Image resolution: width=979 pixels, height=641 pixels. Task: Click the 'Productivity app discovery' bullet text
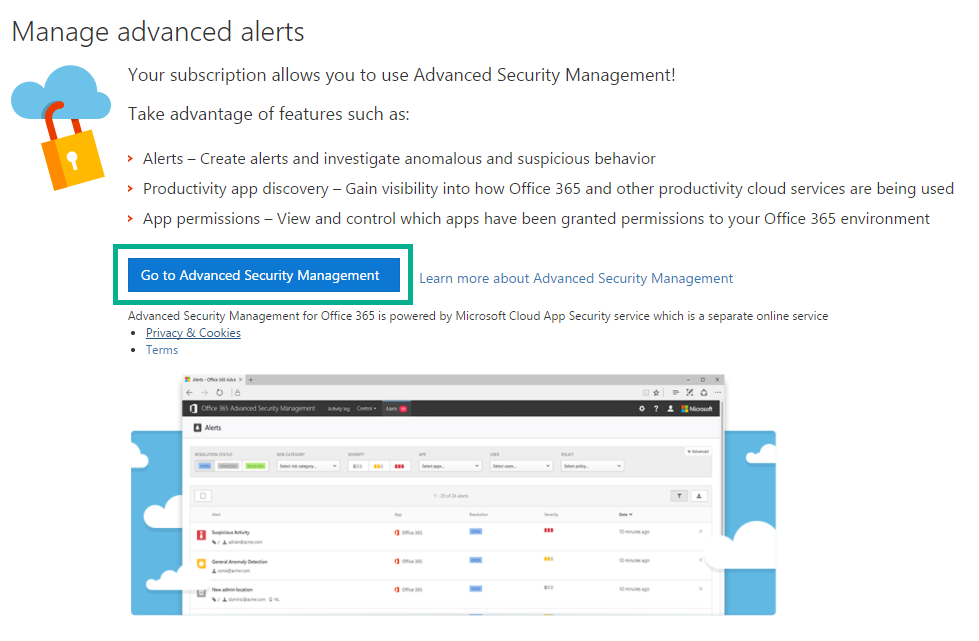tap(548, 188)
